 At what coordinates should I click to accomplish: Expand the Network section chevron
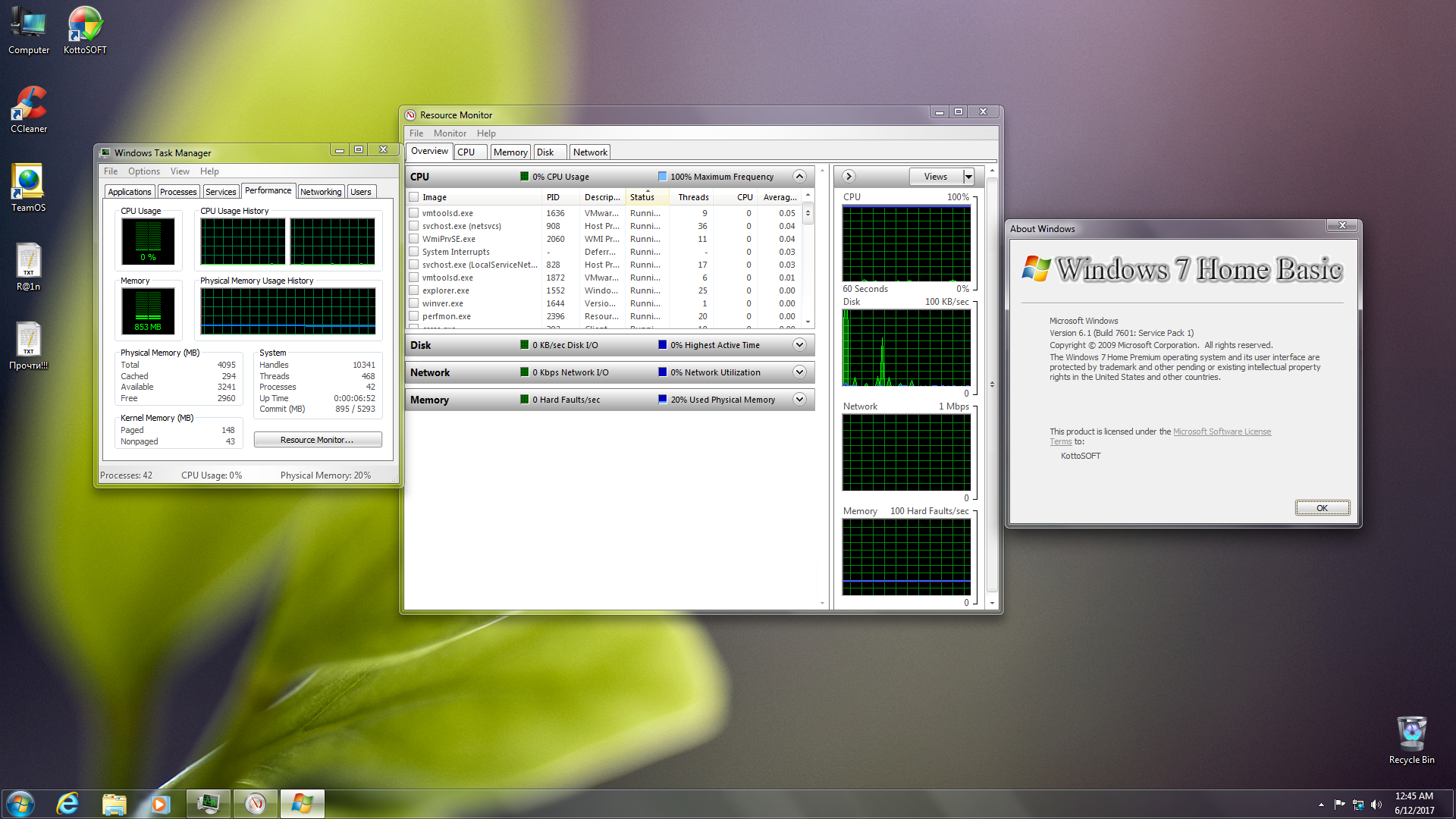[x=799, y=372]
